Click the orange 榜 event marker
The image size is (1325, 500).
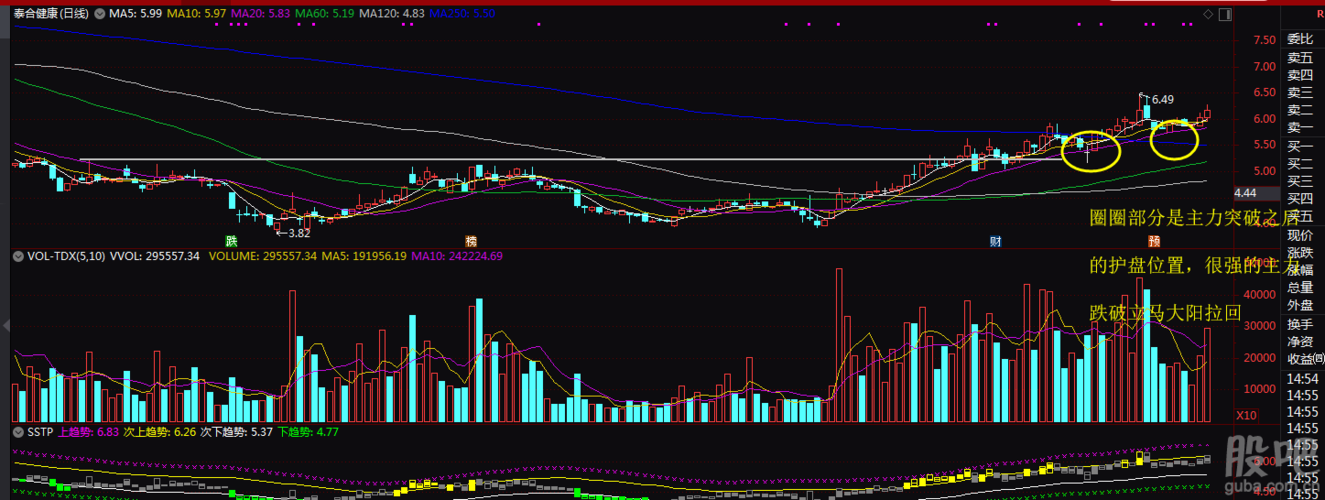(x=471, y=240)
